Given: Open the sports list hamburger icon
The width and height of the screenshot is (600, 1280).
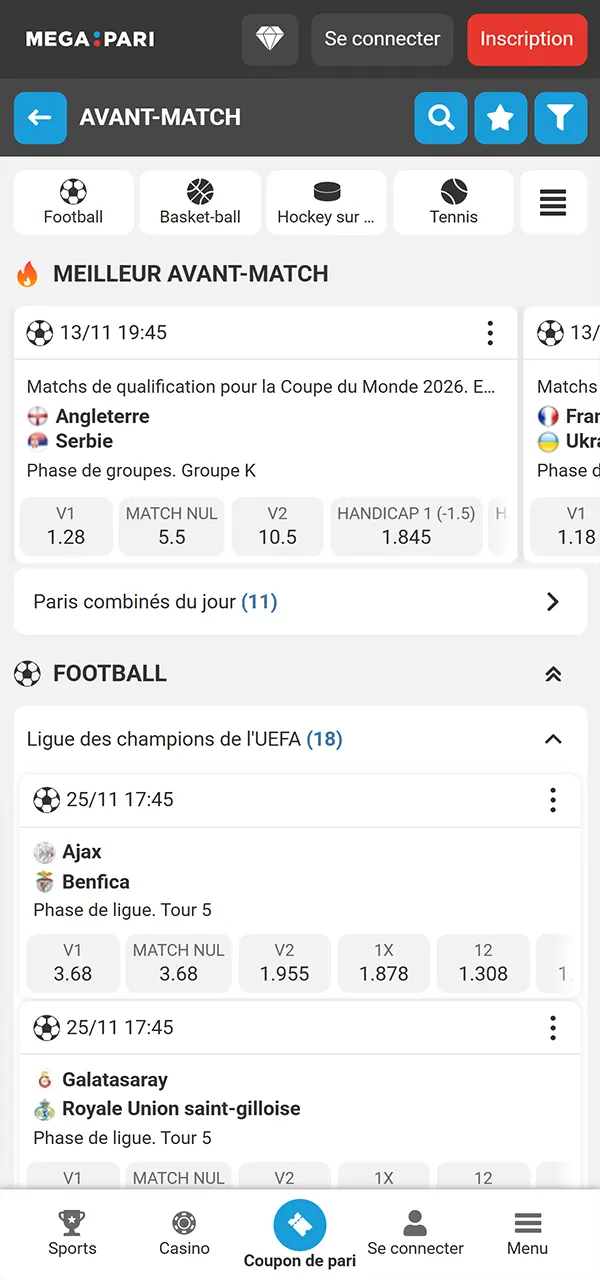Looking at the screenshot, I should click(x=553, y=202).
